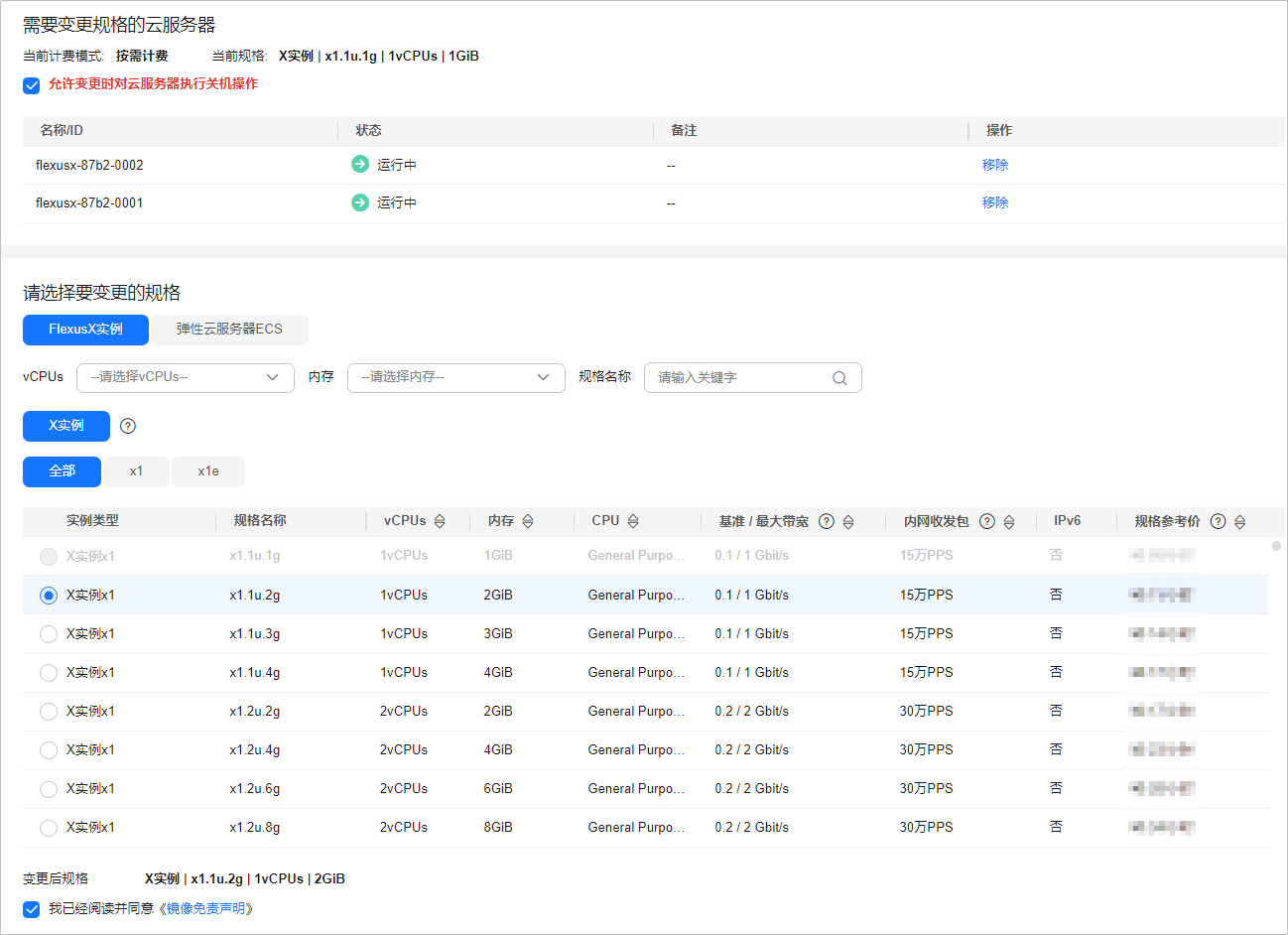Open the 镜像免责声明 link
This screenshot has height=935, width=1288.
206,909
